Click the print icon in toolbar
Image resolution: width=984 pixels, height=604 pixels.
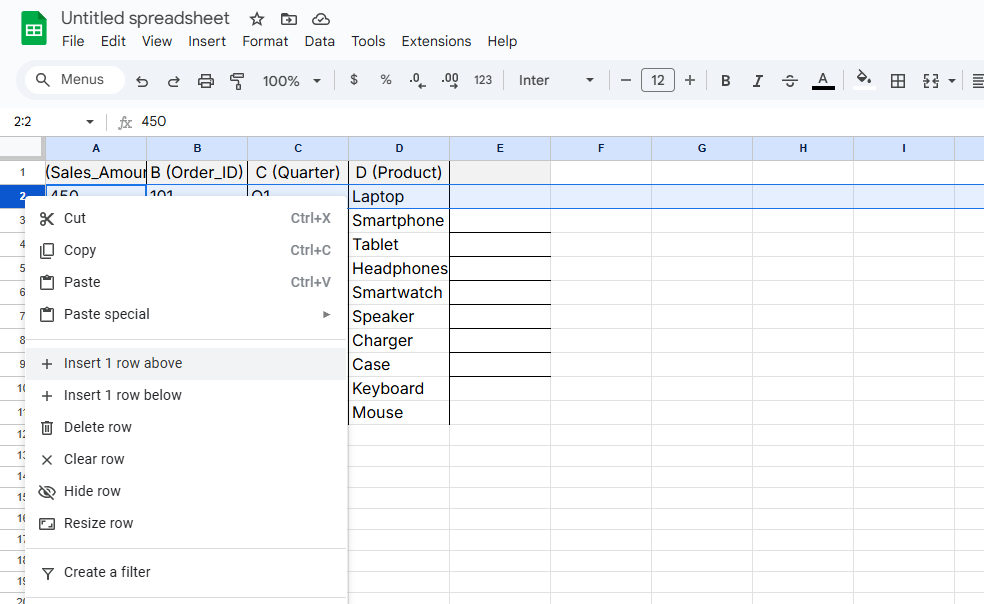206,81
